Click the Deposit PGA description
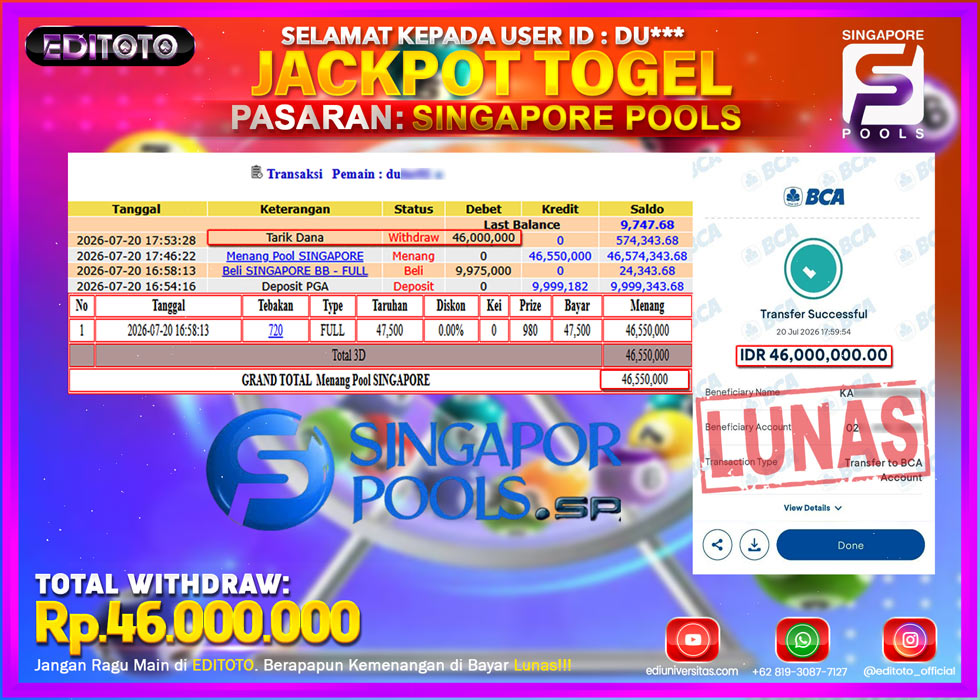 [x=294, y=286]
